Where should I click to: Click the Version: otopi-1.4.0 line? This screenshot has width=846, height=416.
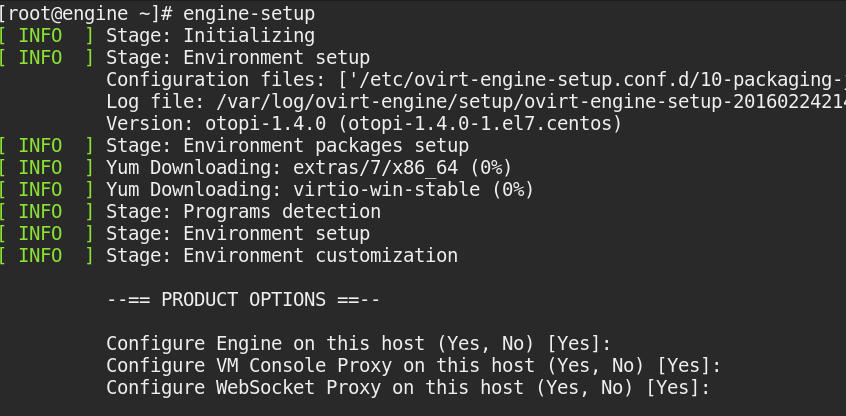364,124
